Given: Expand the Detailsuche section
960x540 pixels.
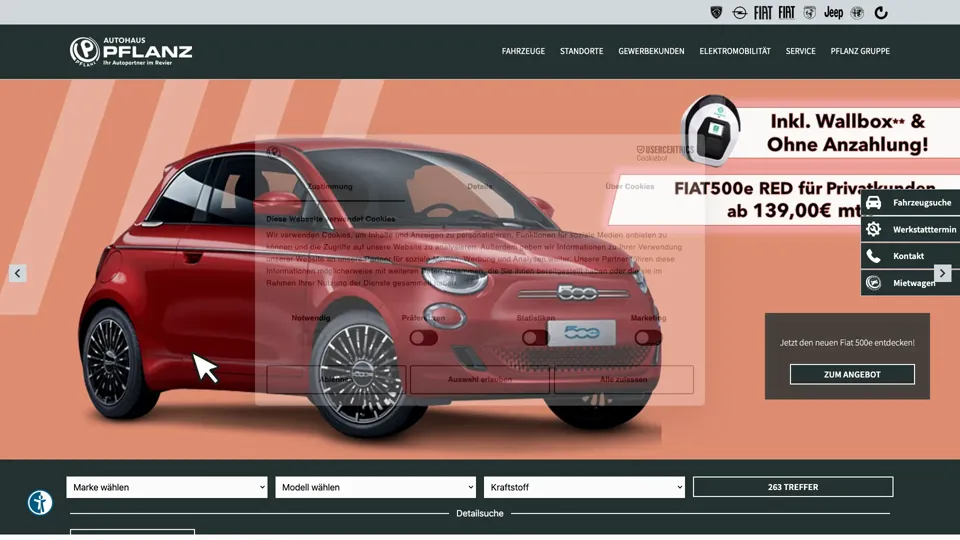Looking at the screenshot, I should [479, 514].
